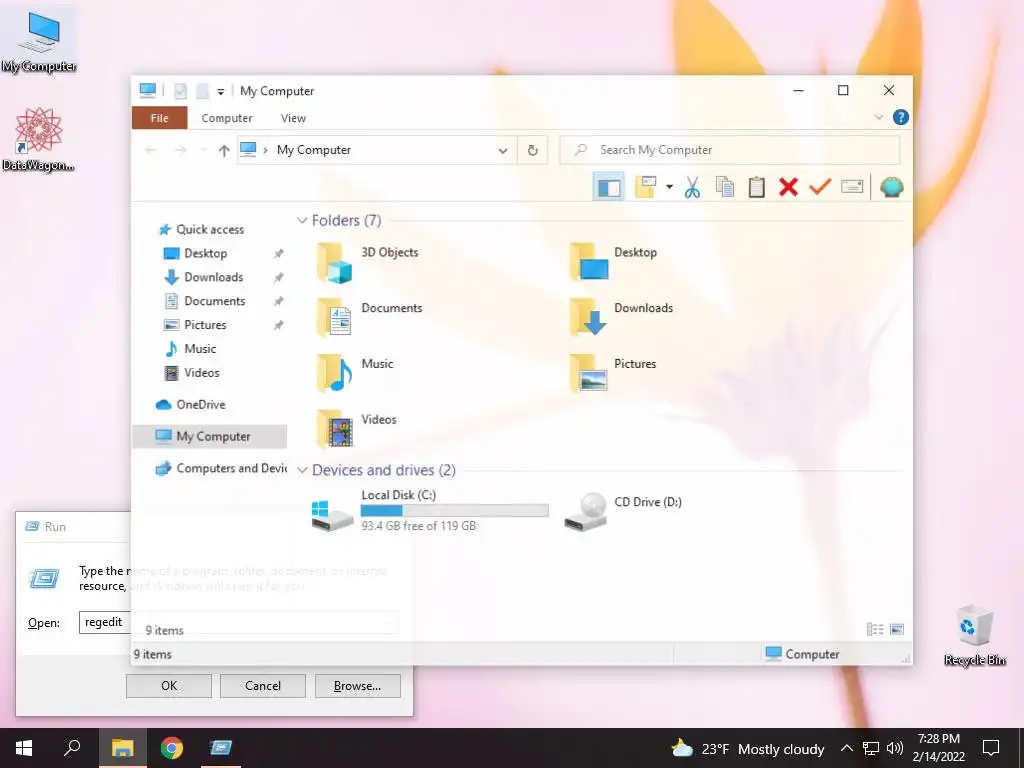The height and width of the screenshot is (768, 1024).
Task: Click the Copy toolbar icon
Action: [725, 187]
